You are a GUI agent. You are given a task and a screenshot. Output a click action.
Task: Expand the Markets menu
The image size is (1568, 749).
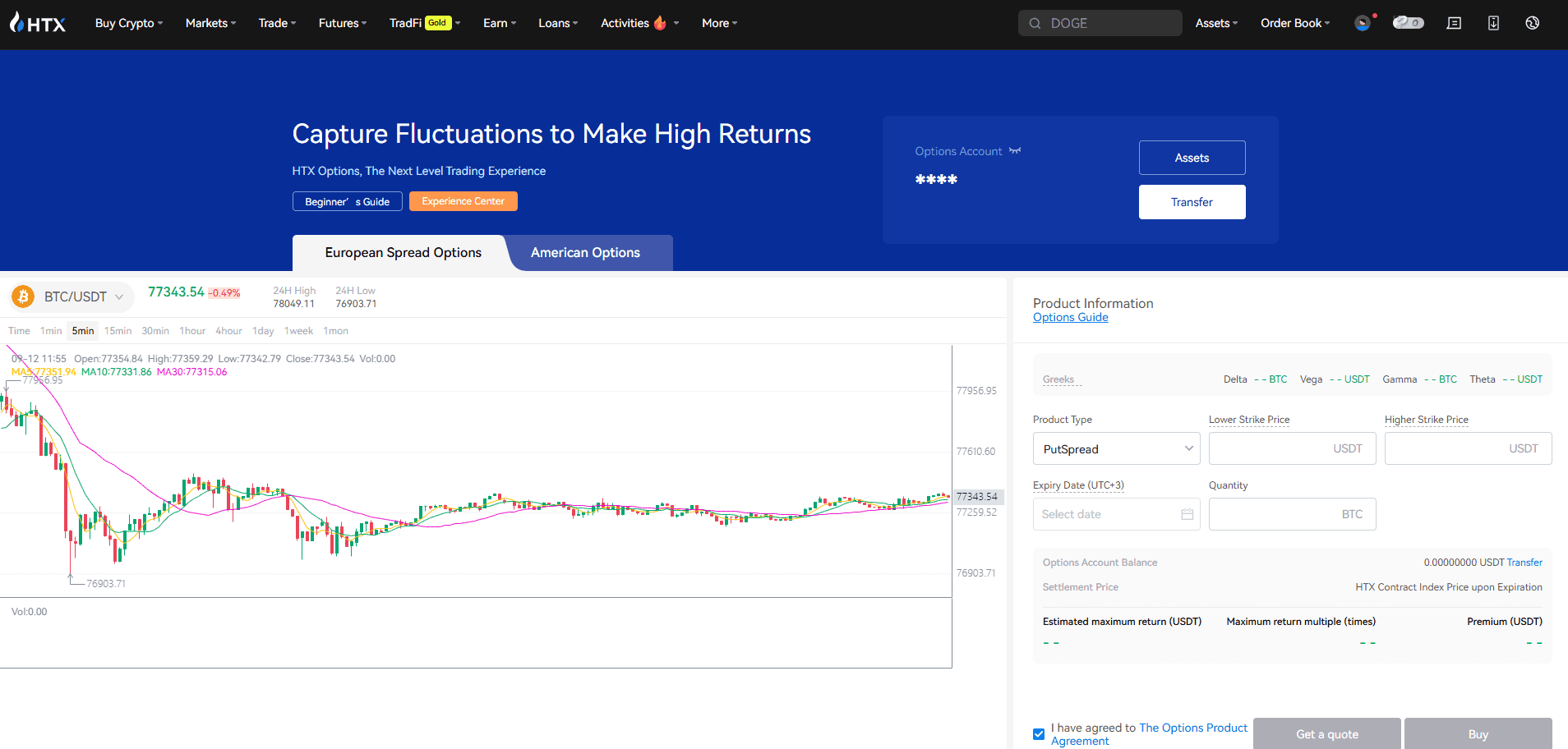coord(210,23)
